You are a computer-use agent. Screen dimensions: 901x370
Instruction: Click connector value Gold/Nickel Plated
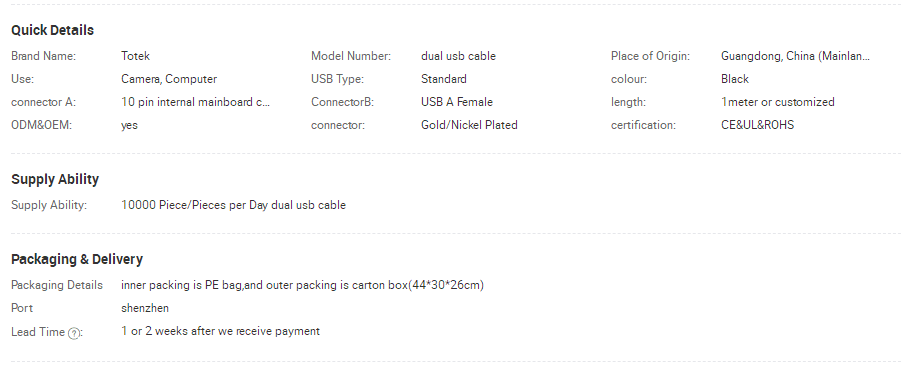[469, 125]
